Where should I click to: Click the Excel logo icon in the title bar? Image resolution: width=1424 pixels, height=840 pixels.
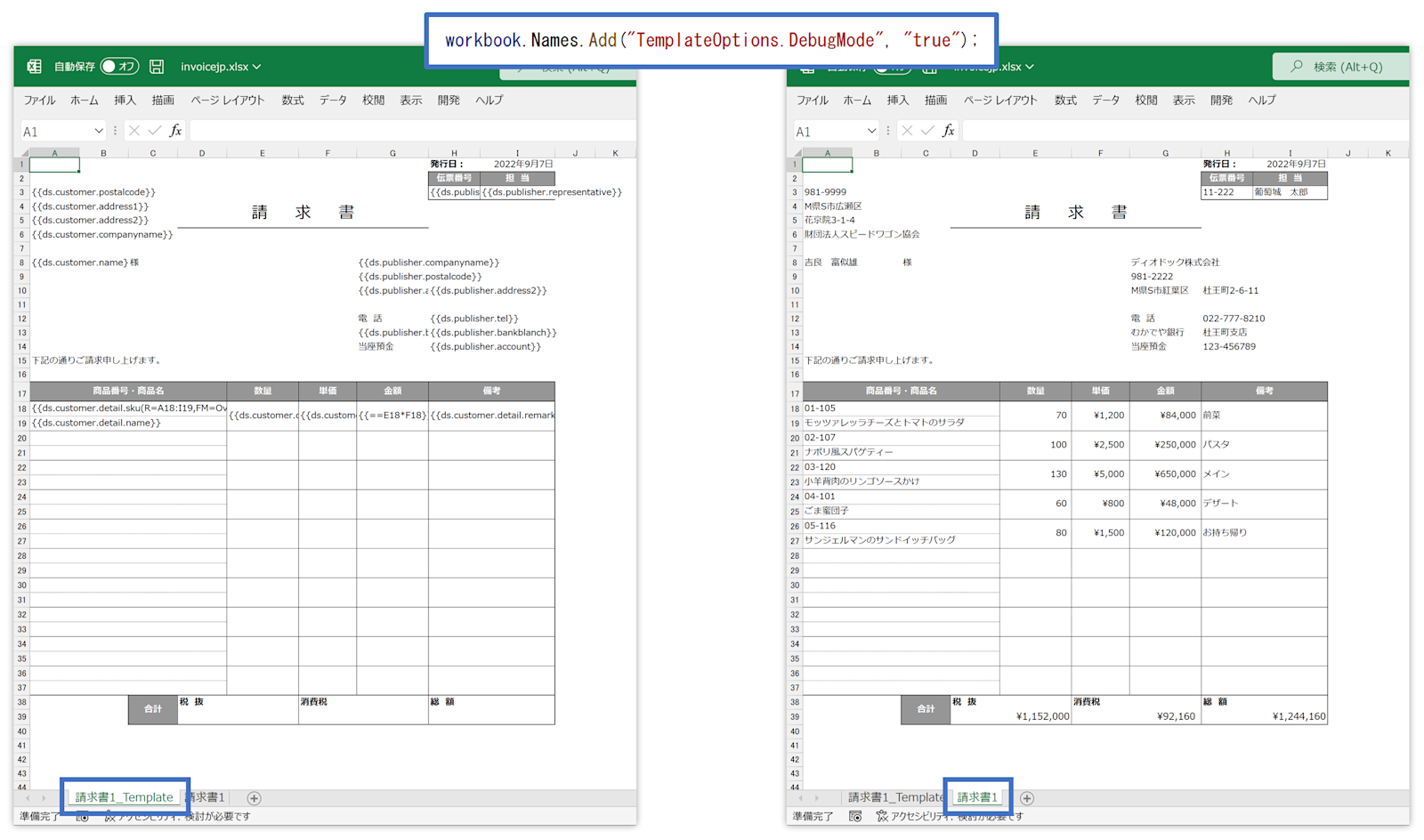point(34,67)
